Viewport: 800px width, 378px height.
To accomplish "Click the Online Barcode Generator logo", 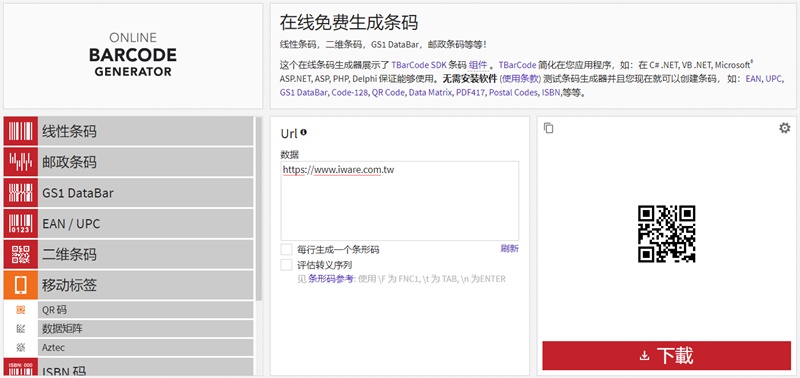I will pos(133,55).
